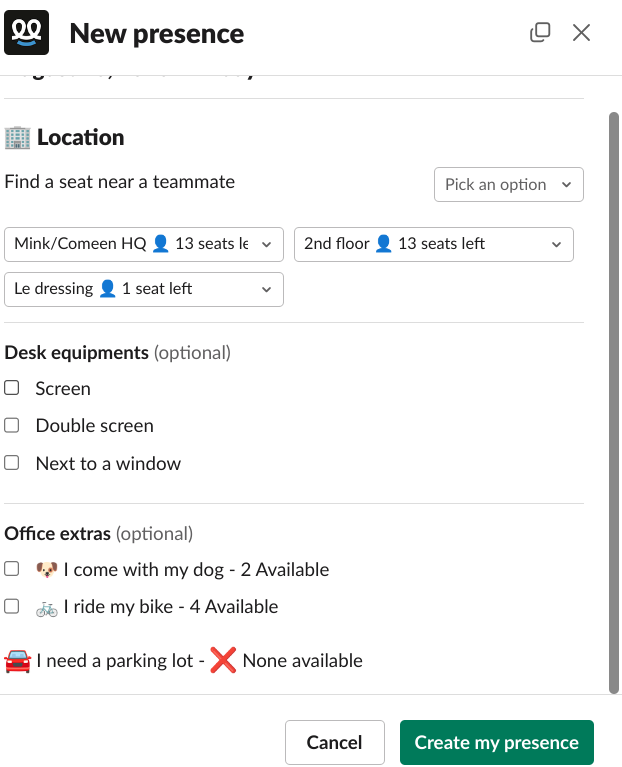Open the modal in a new window icon

pyautogui.click(x=540, y=33)
